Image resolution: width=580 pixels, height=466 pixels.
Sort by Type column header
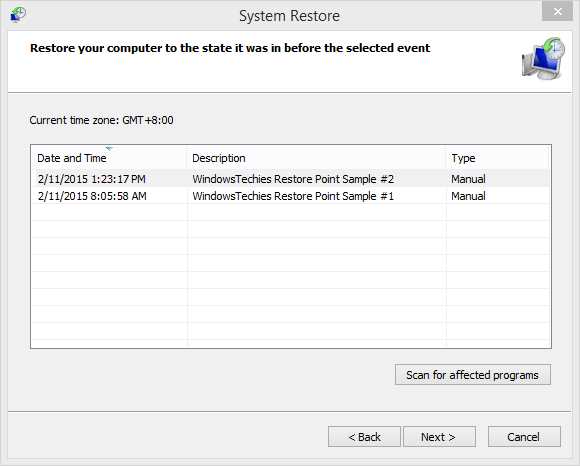coord(498,158)
